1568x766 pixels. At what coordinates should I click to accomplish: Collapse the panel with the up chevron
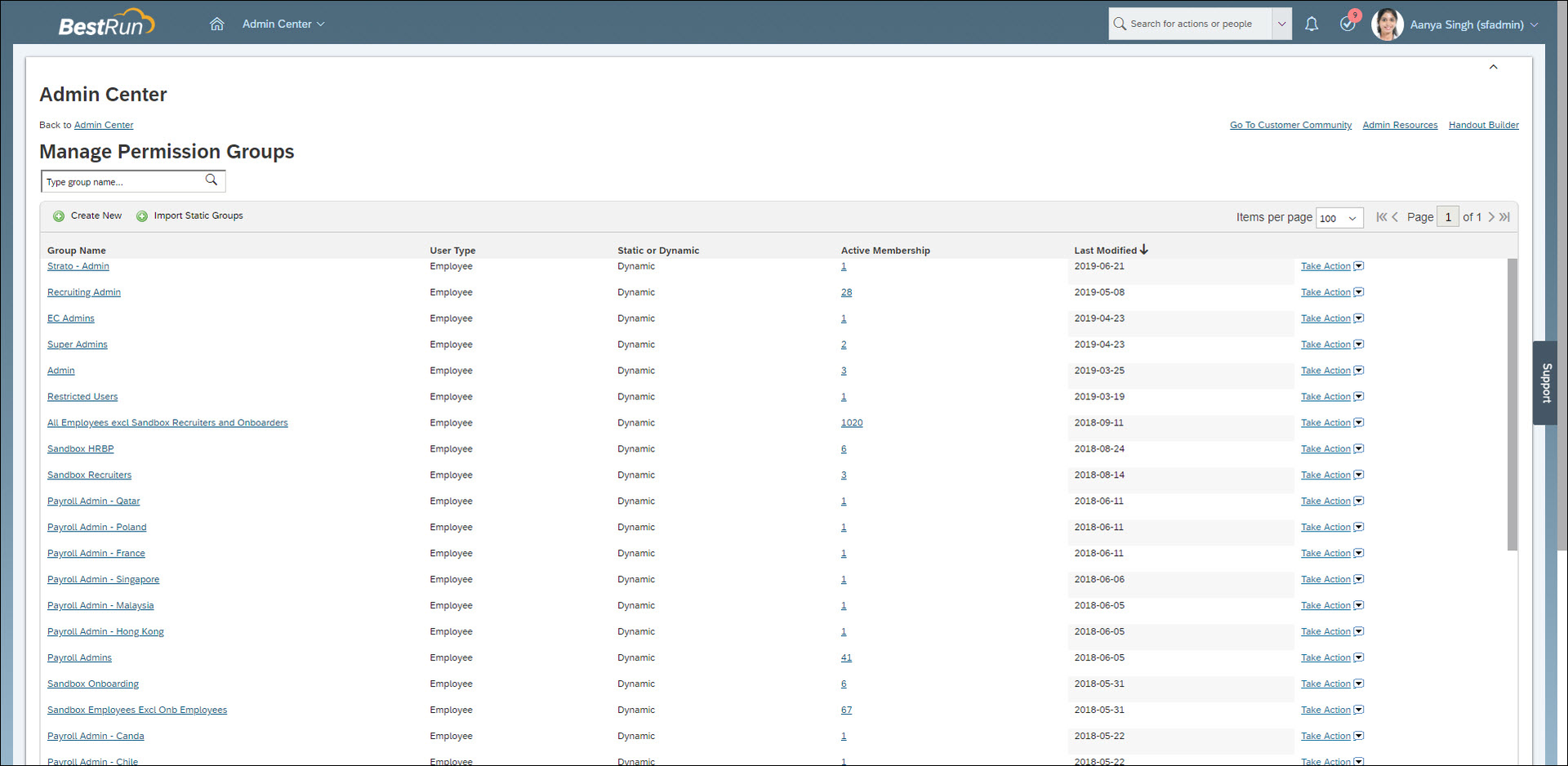coord(1493,67)
